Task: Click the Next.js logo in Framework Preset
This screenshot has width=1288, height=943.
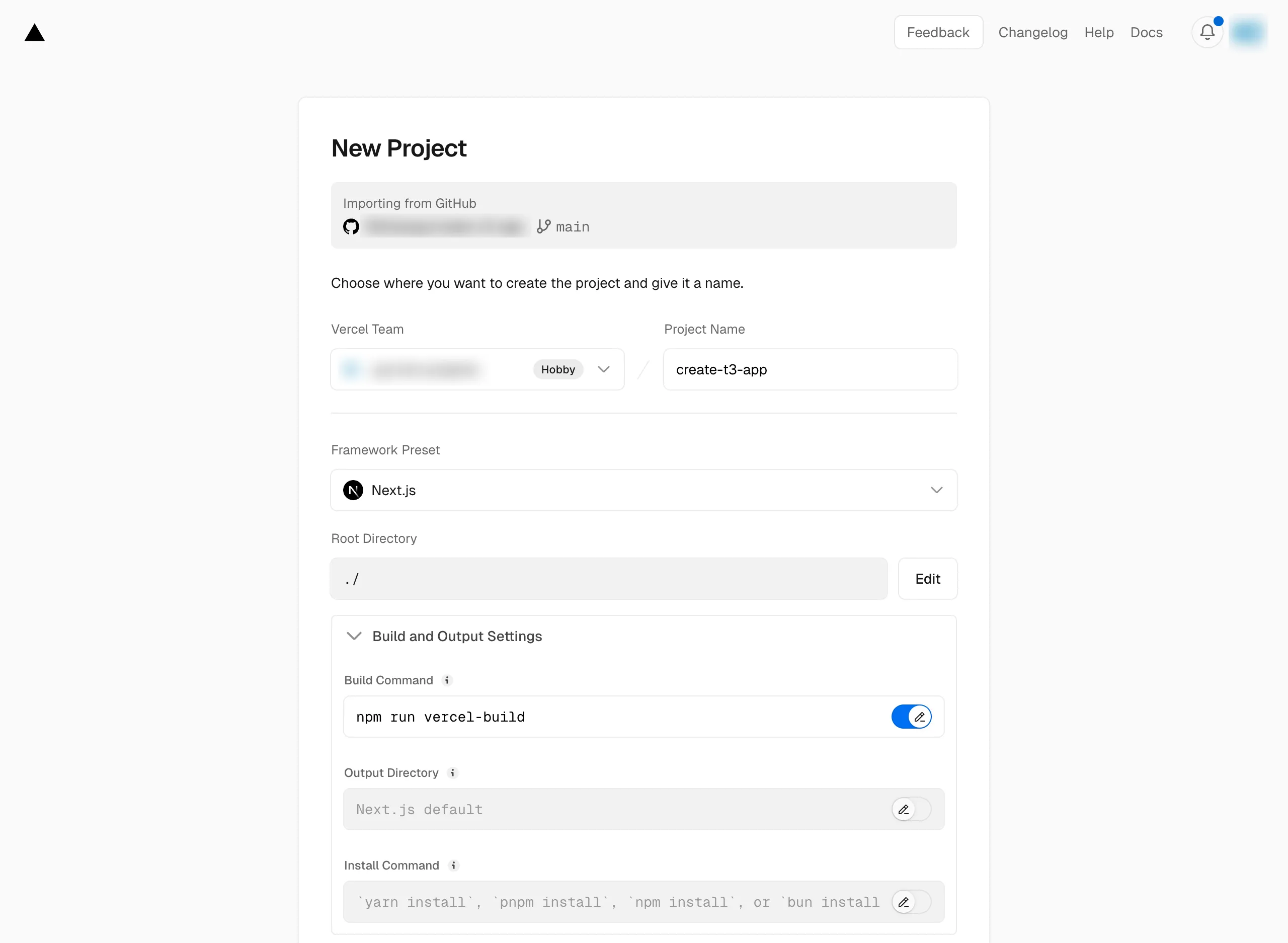Action: click(x=353, y=490)
